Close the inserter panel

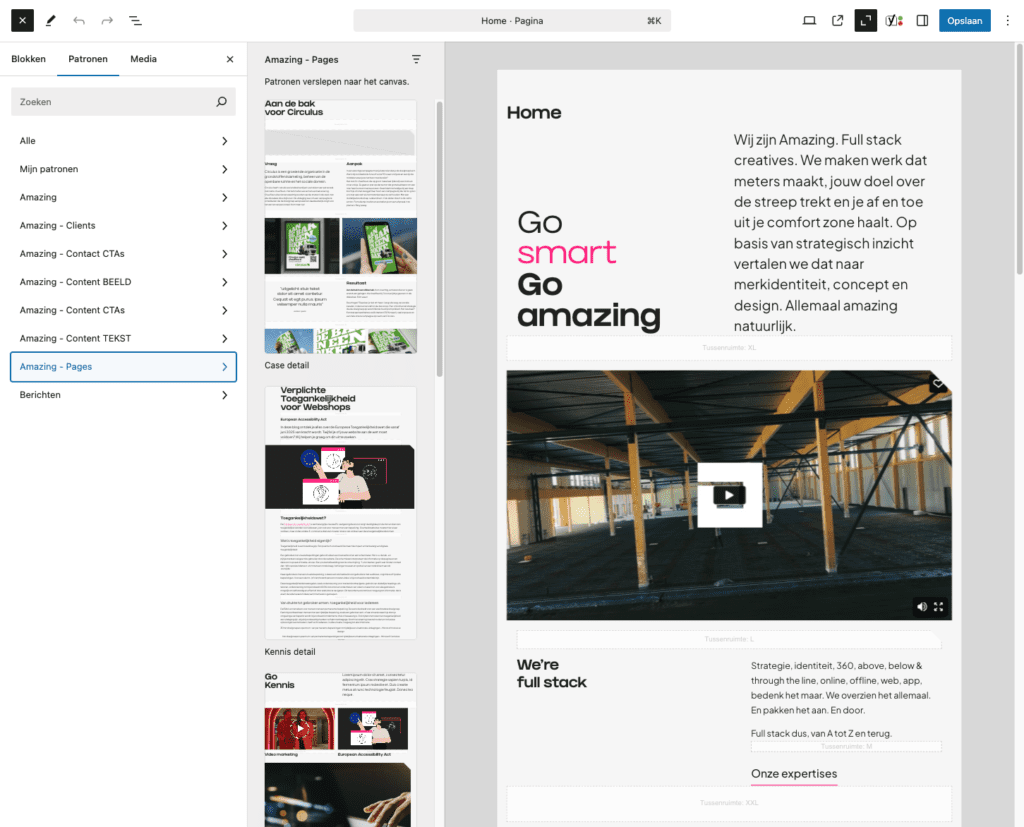tap(230, 59)
